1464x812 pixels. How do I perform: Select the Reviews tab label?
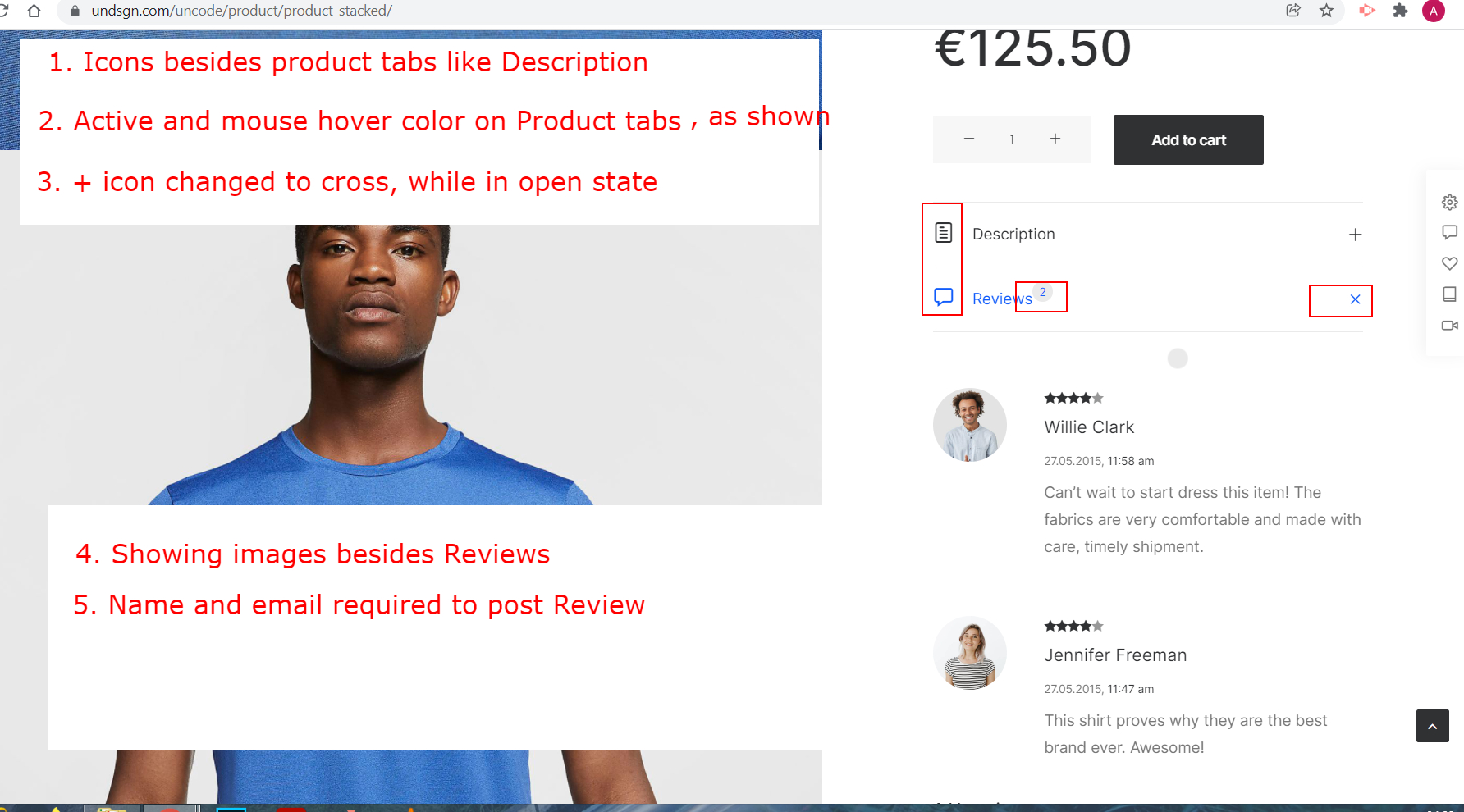[1002, 299]
